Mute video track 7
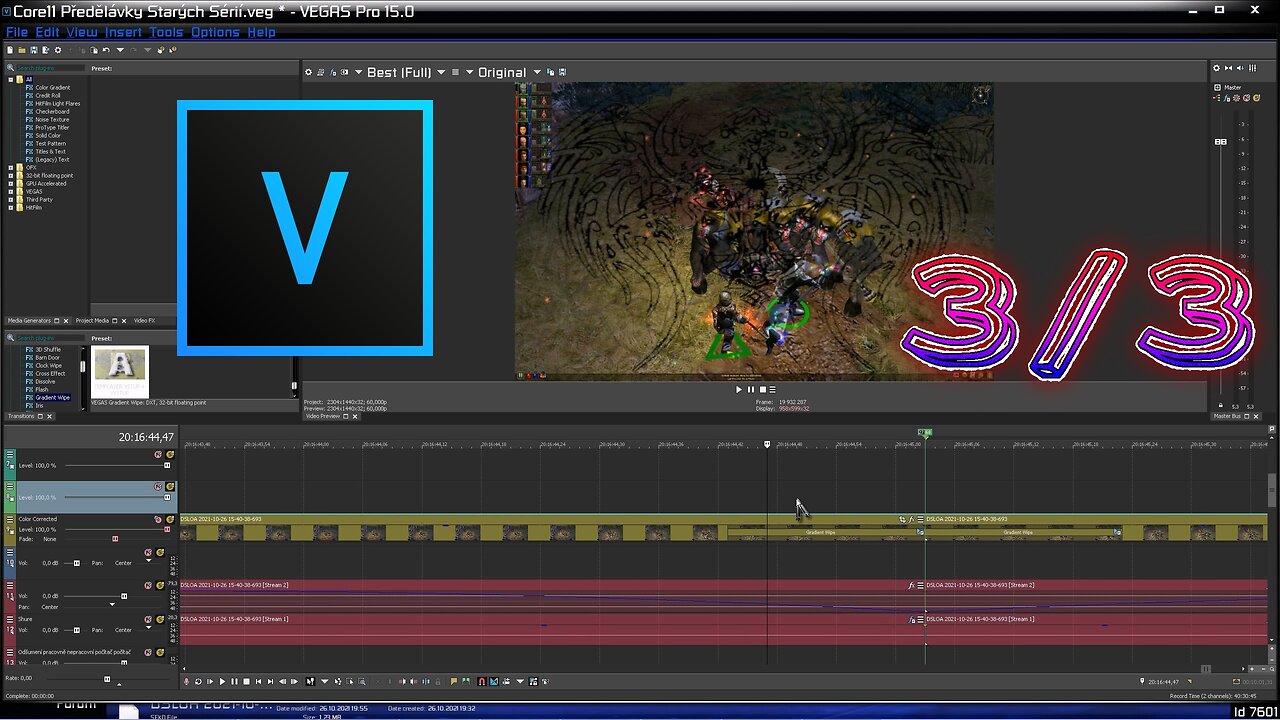Screen dimensions: 1280x720 click(158, 454)
